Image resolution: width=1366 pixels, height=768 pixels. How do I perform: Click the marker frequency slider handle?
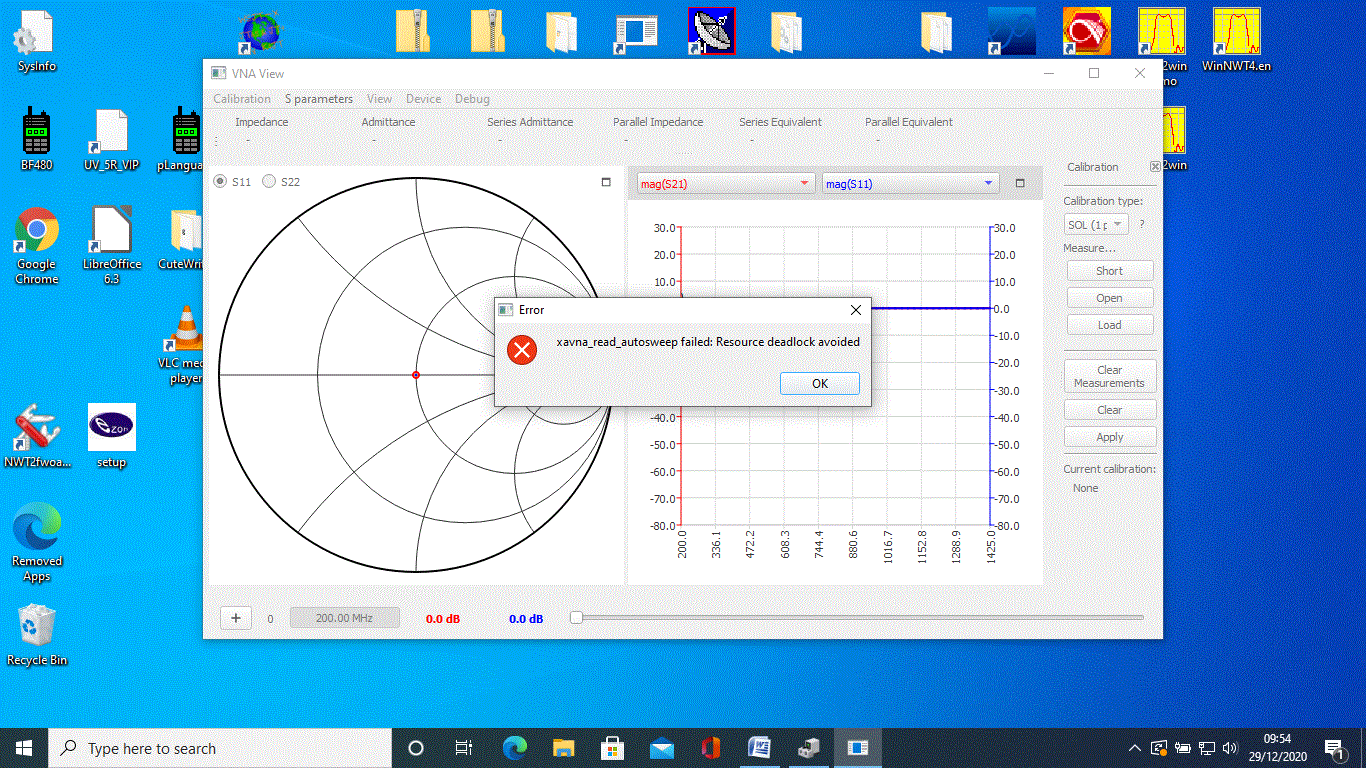point(576,618)
